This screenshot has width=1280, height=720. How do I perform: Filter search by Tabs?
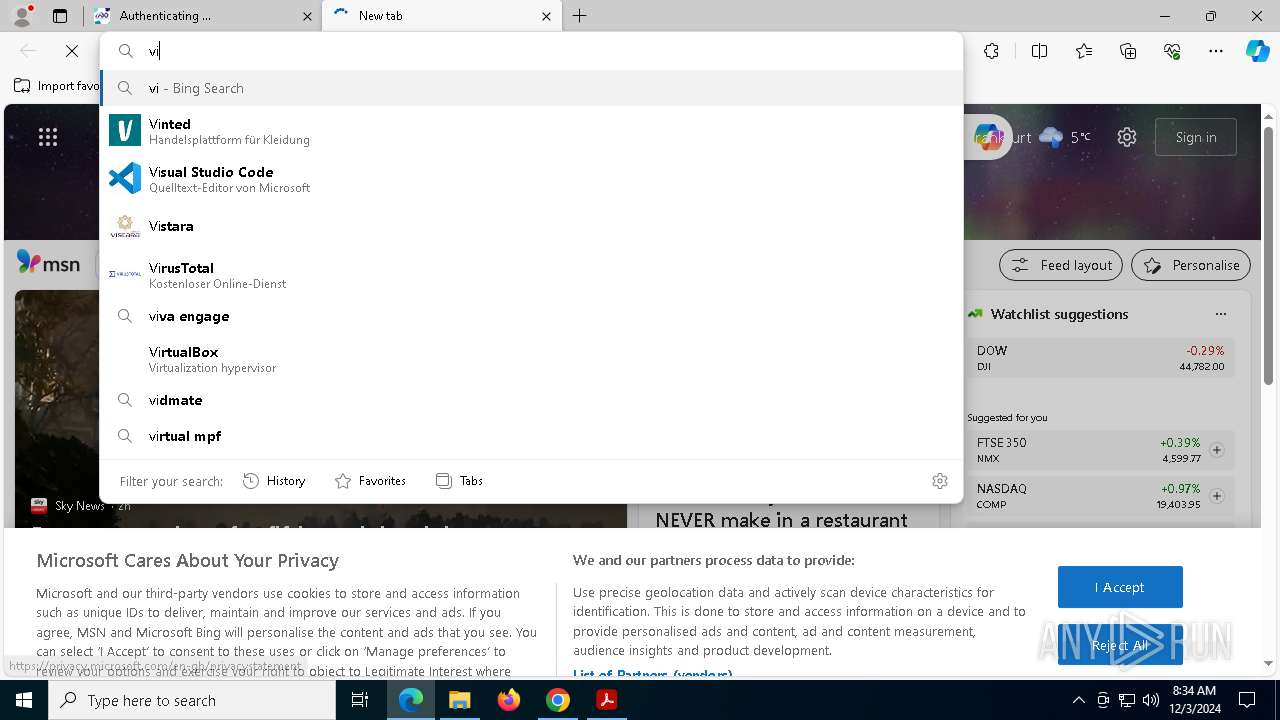(460, 481)
